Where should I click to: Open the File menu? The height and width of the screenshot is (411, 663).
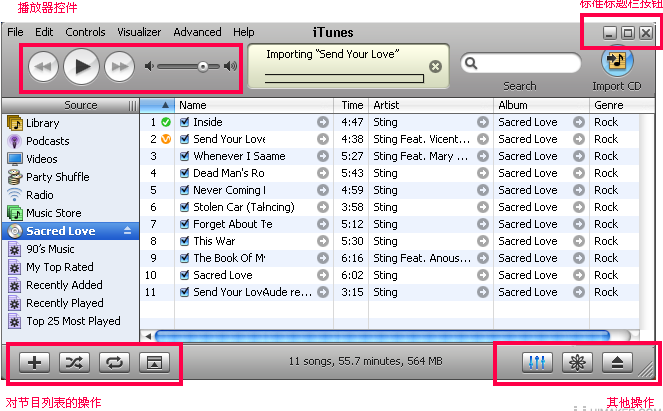point(16,32)
